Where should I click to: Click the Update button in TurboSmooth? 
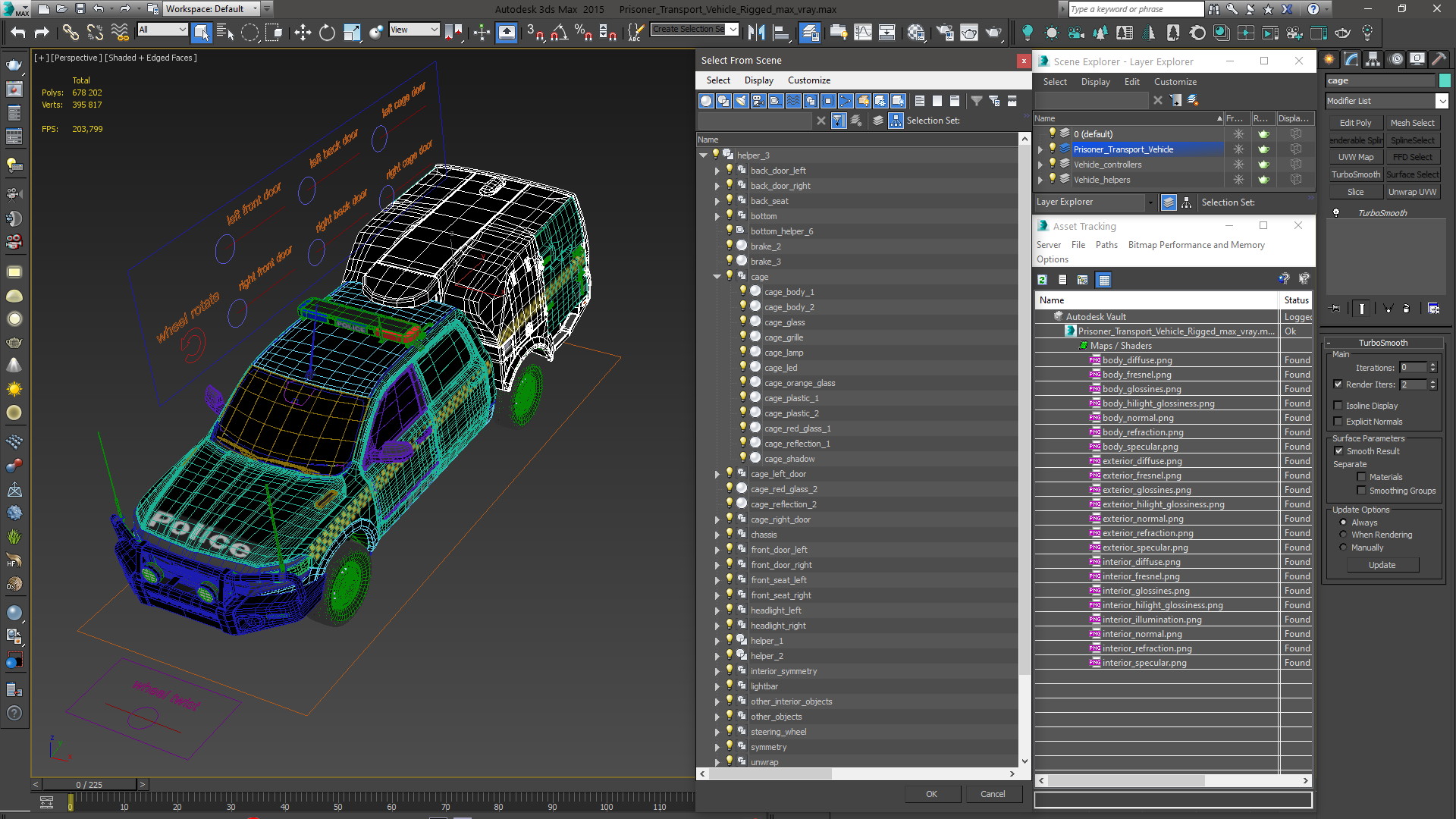(x=1382, y=565)
